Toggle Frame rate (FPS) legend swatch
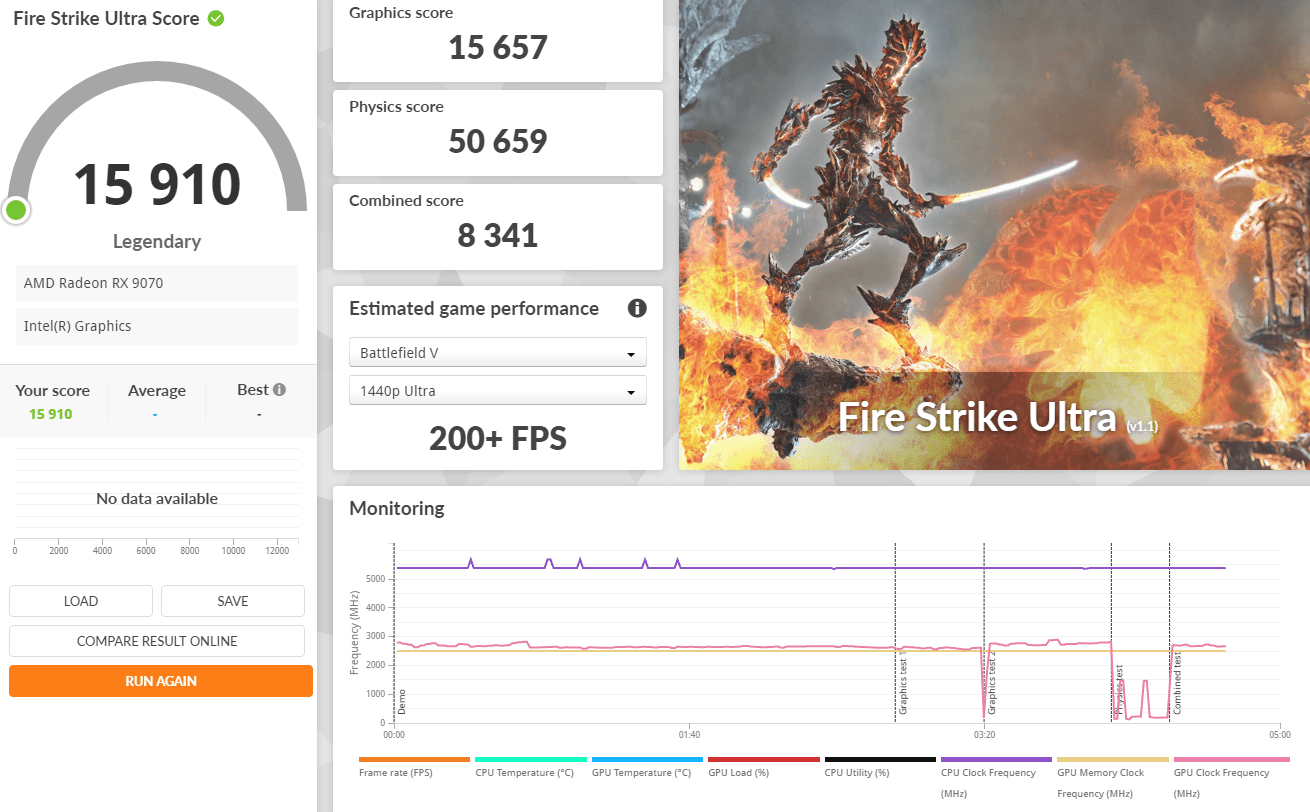This screenshot has height=812, width=1310. (414, 760)
